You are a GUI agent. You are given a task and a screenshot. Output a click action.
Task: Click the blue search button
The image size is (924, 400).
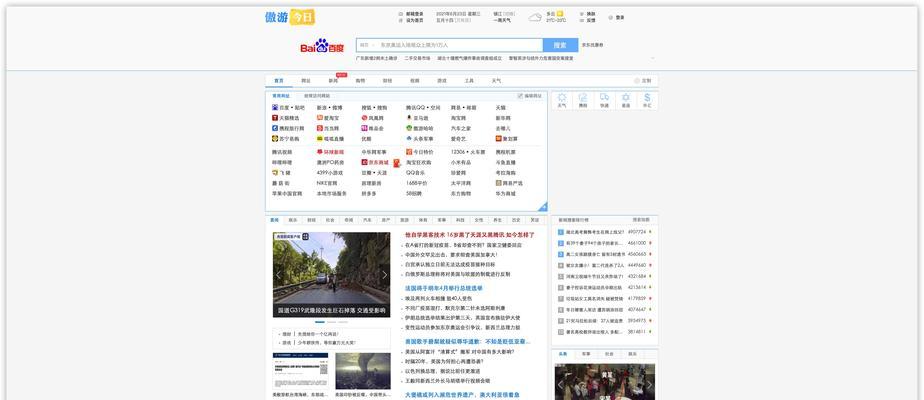point(560,45)
